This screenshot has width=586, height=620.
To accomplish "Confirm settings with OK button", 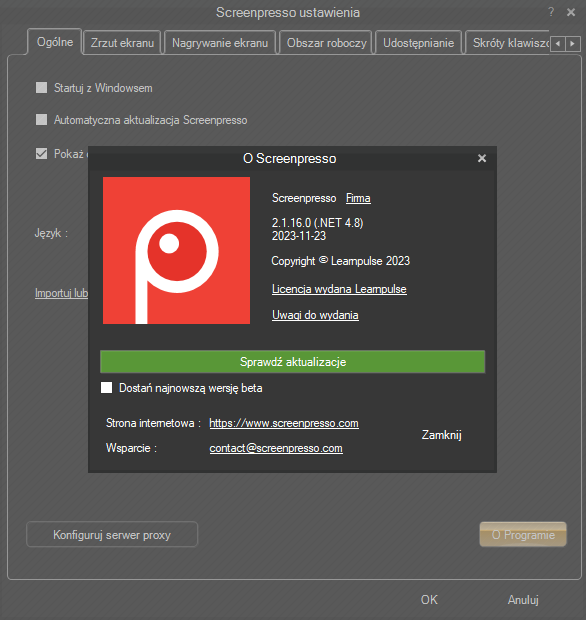I will 429,600.
